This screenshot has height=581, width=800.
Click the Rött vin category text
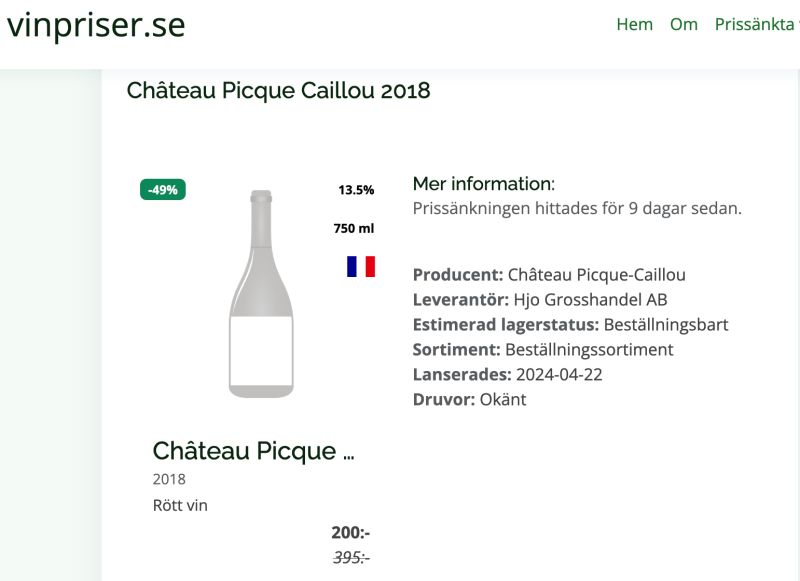[x=180, y=505]
